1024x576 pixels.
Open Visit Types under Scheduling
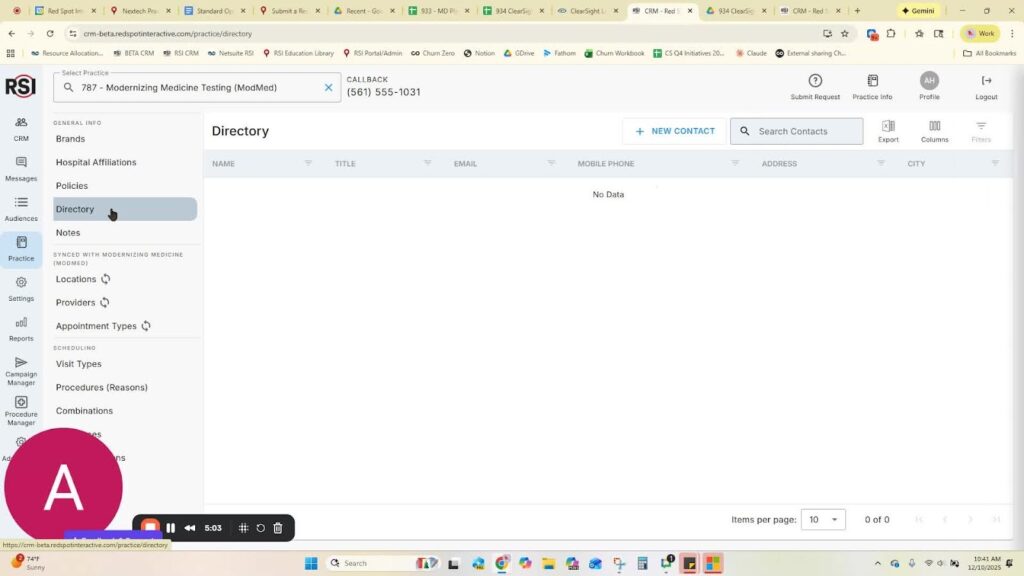[x=78, y=364]
